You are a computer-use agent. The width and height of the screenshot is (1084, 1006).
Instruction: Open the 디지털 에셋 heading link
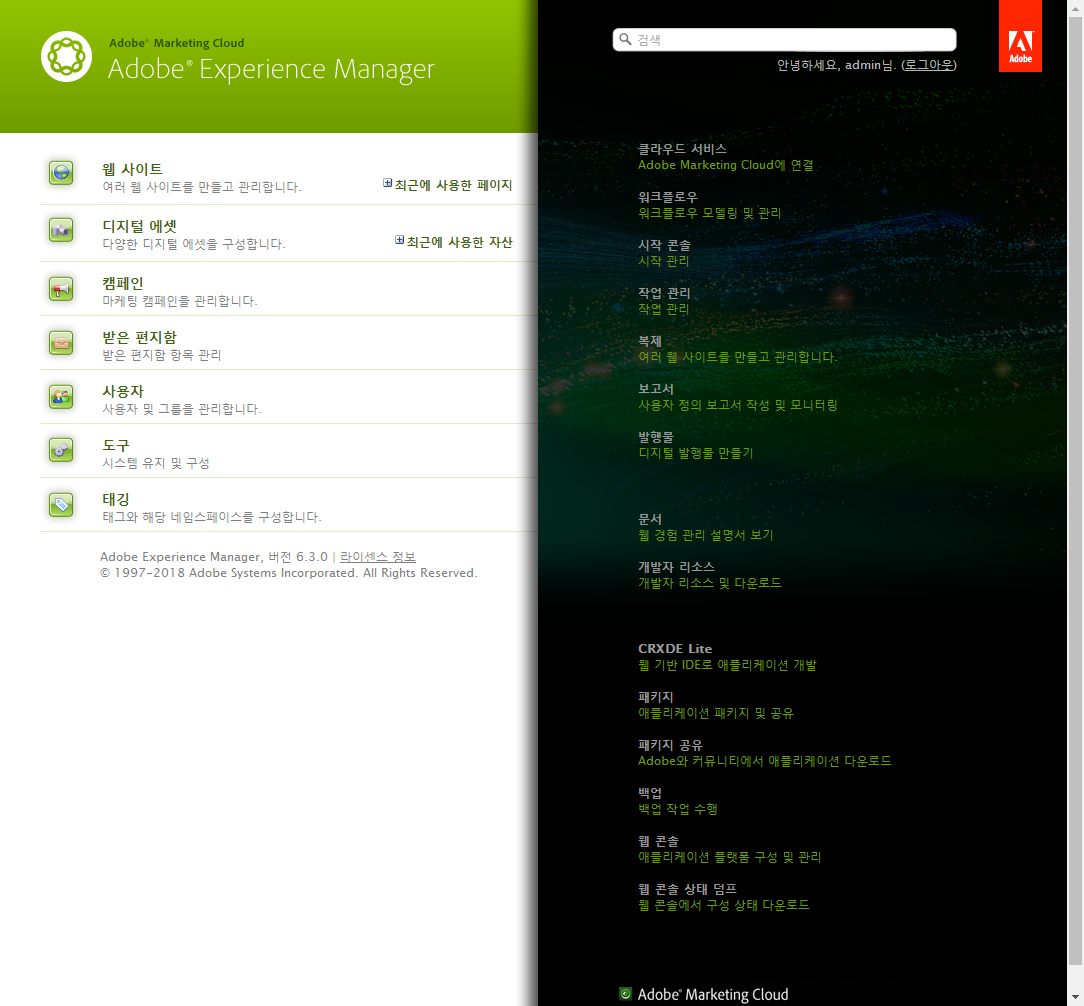(140, 226)
